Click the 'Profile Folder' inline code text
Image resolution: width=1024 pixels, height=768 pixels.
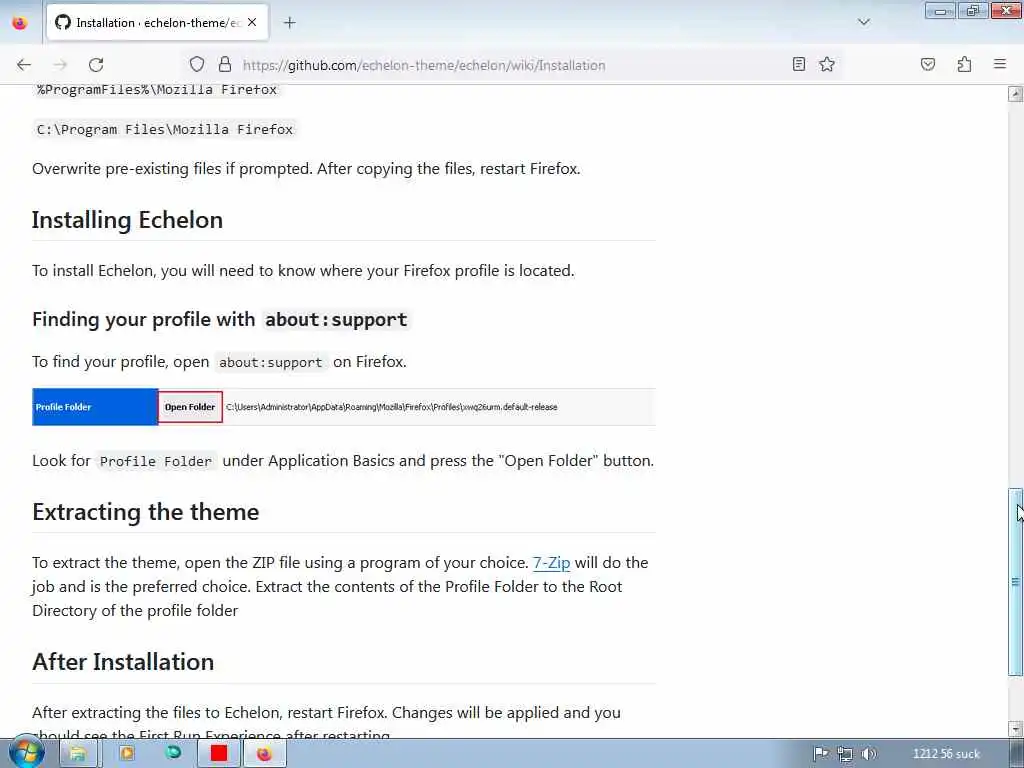(x=156, y=461)
